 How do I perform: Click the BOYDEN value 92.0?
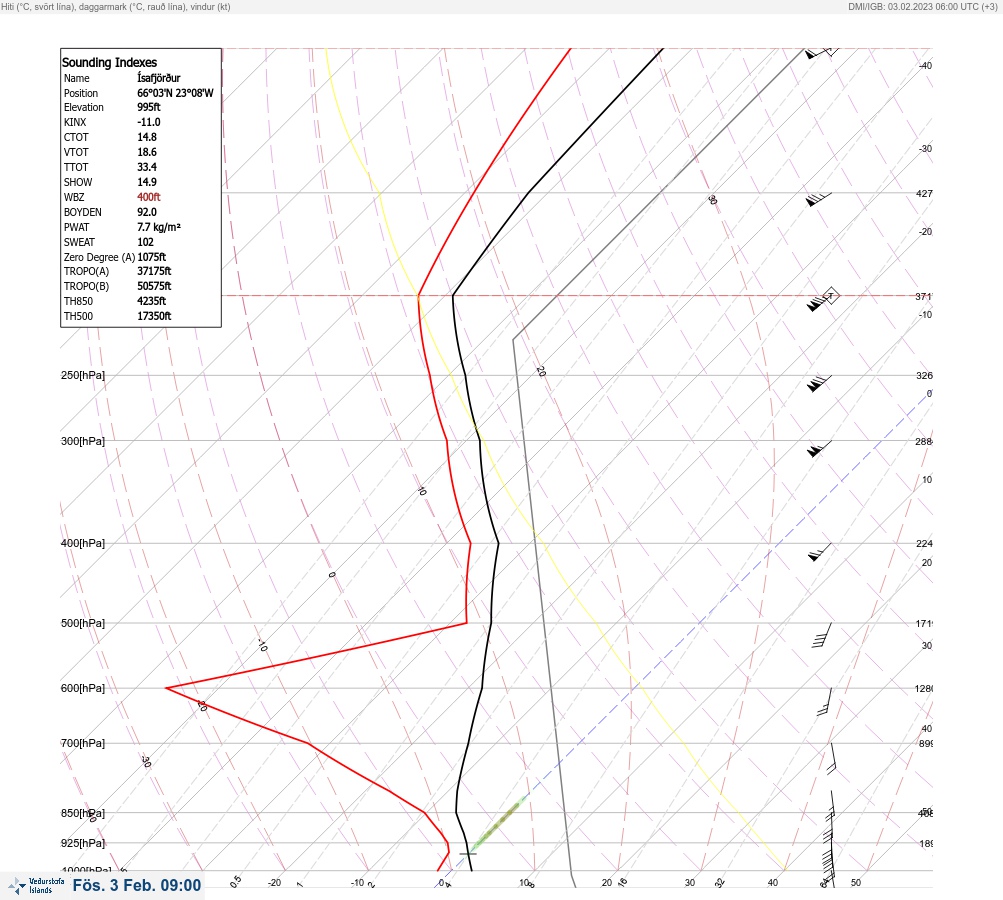click(x=146, y=212)
